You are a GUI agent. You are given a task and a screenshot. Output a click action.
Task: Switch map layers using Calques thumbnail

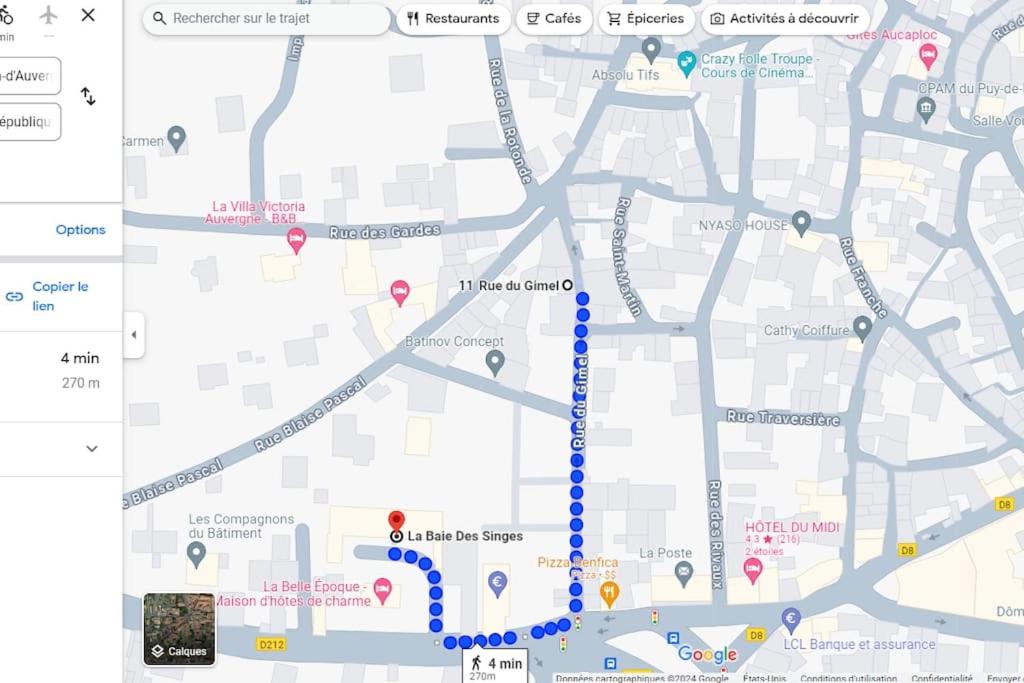tap(179, 629)
